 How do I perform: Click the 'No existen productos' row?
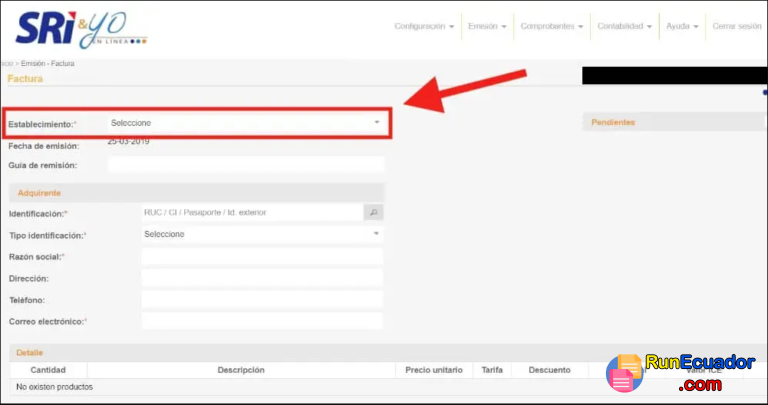pos(387,387)
